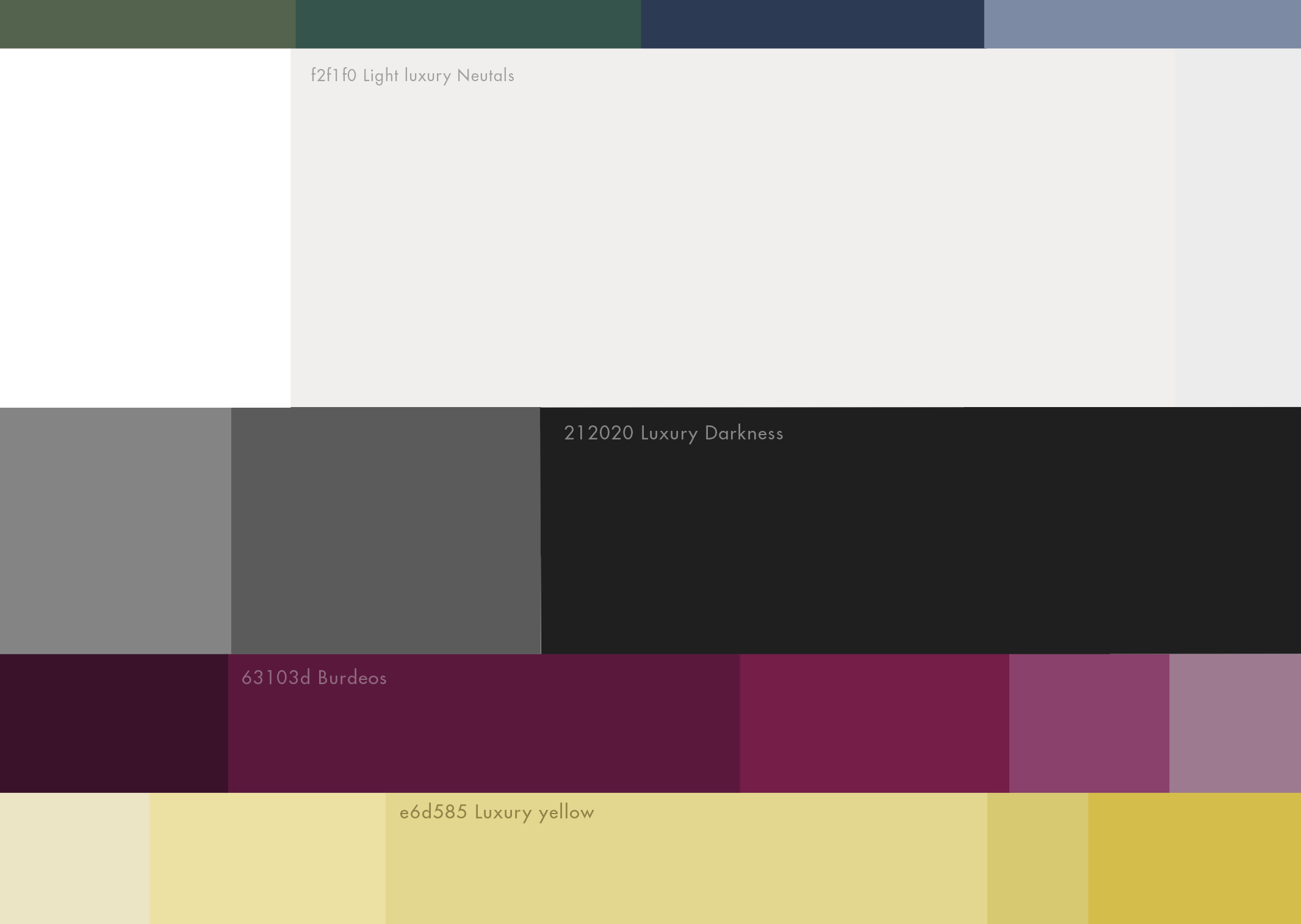Screen dimensions: 1301x924
Task: Click the dusty lilac-grey swatch
Action: (1235, 723)
